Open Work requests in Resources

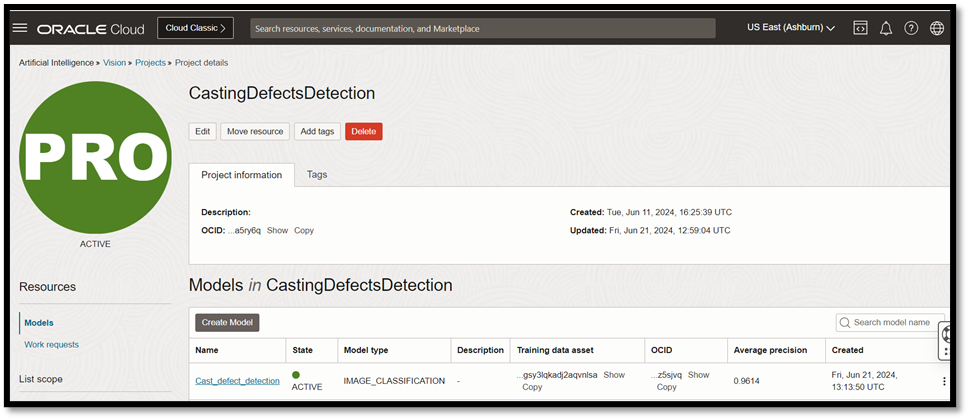[x=51, y=345]
